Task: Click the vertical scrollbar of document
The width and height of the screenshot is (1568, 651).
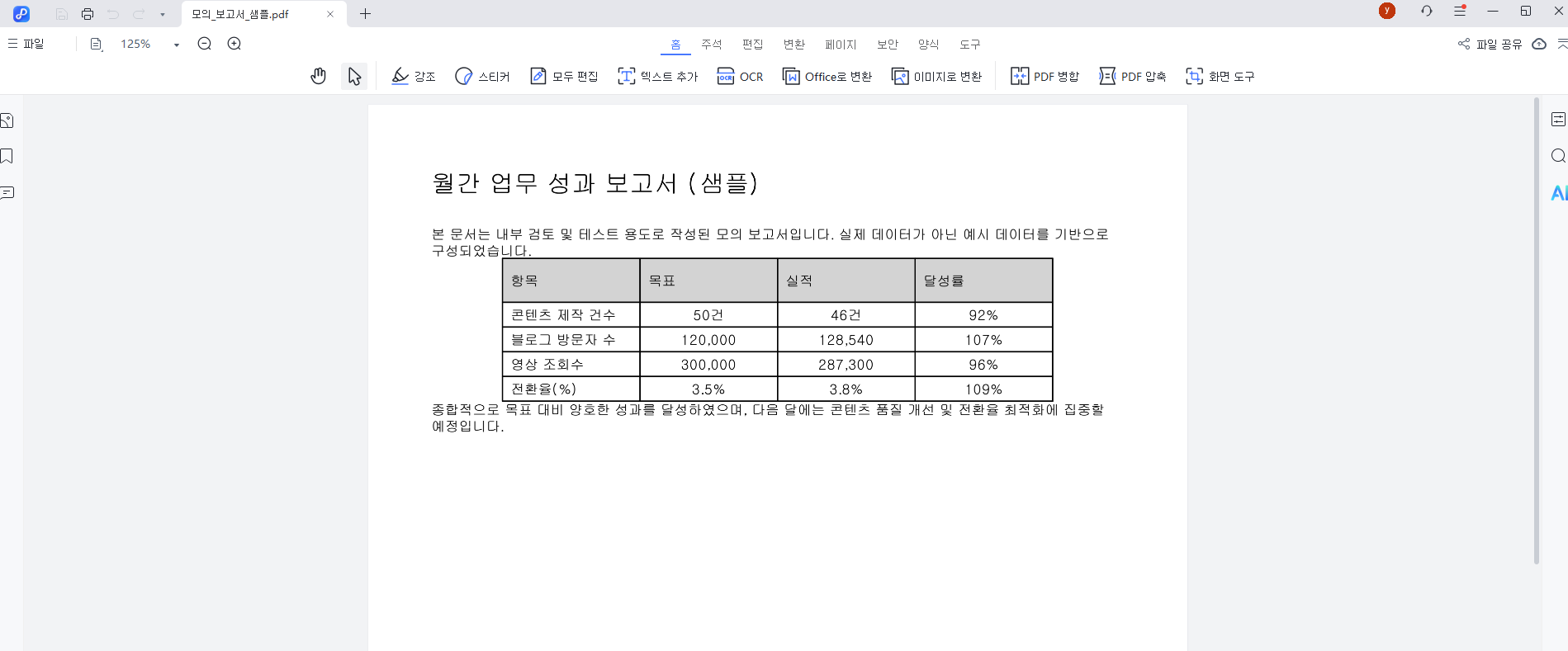Action: tap(1537, 330)
